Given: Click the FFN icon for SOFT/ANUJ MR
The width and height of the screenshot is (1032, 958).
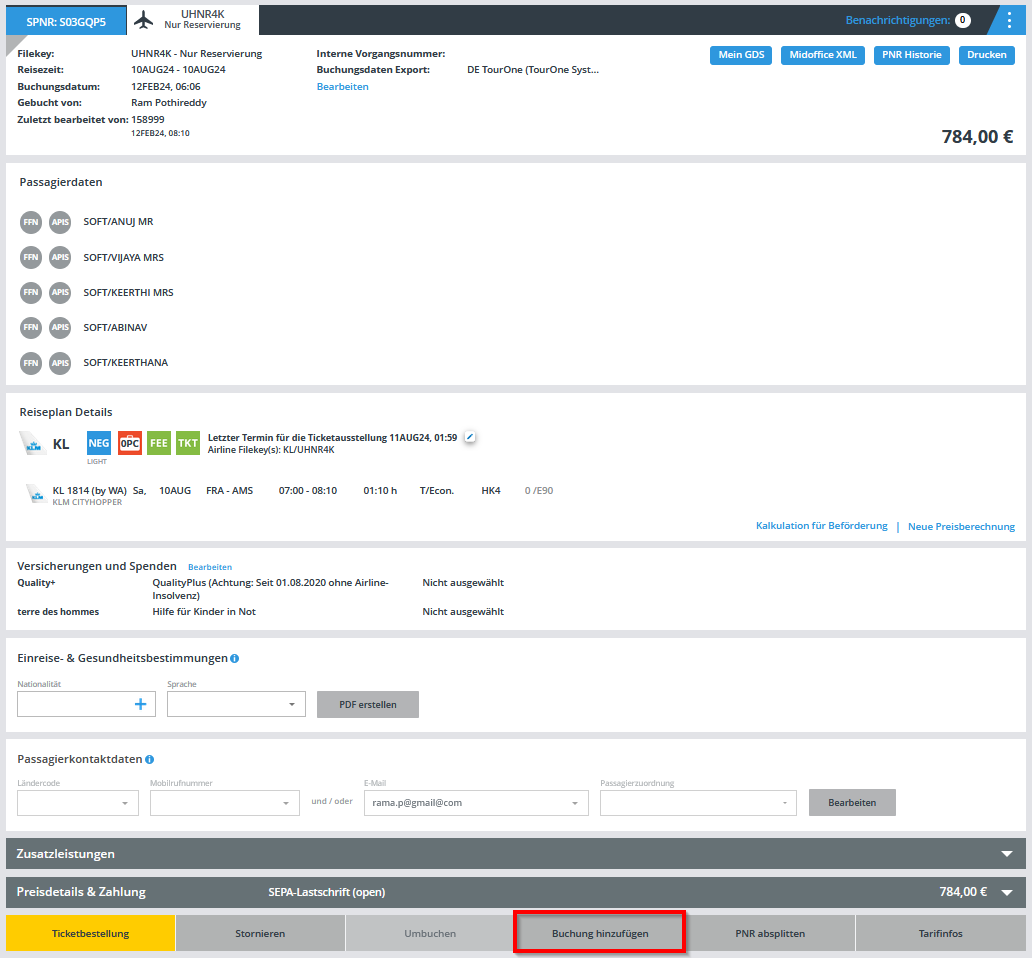Looking at the screenshot, I should coord(31,222).
